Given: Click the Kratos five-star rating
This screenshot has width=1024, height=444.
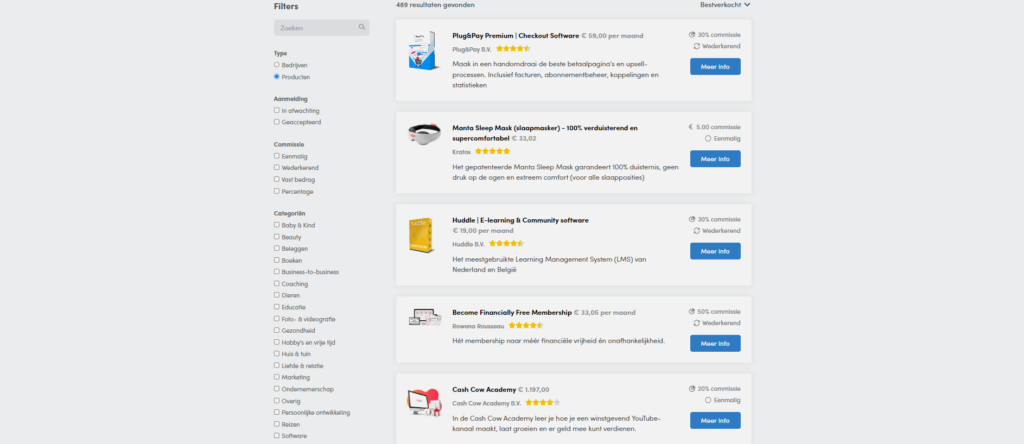Looking at the screenshot, I should (492, 151).
